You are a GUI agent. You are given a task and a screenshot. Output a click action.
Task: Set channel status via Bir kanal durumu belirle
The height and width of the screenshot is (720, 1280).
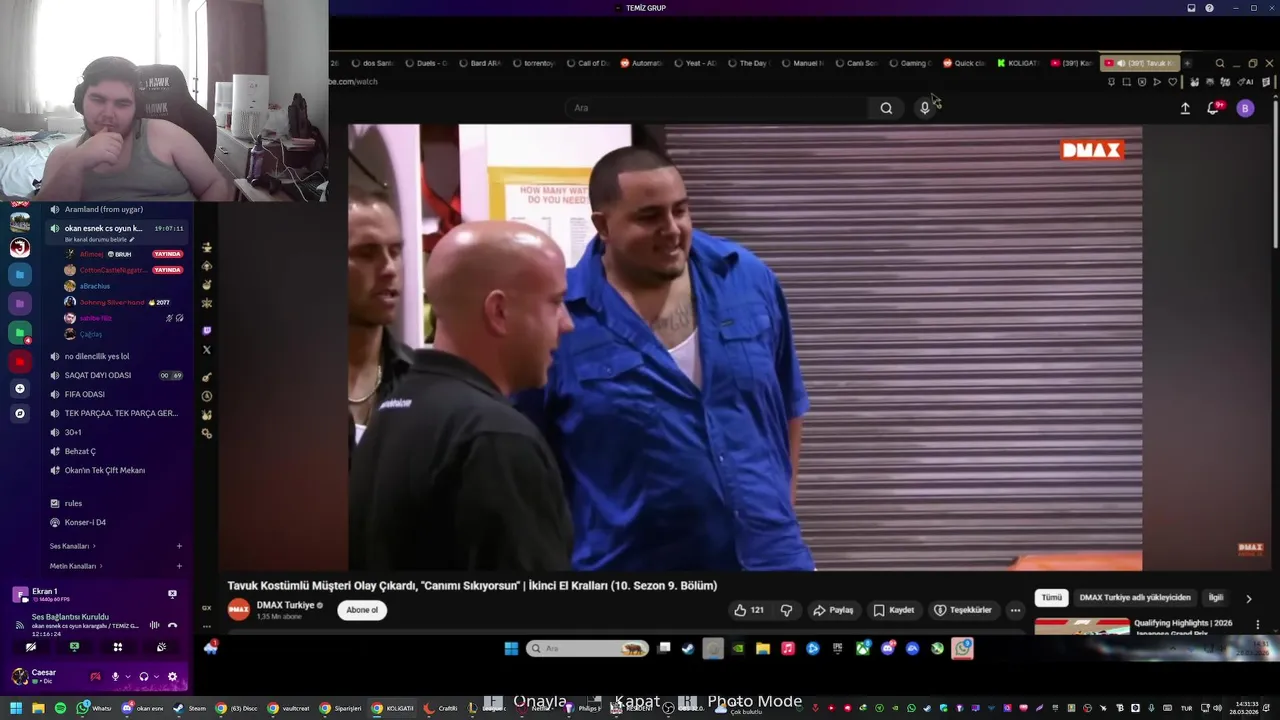click(x=100, y=239)
